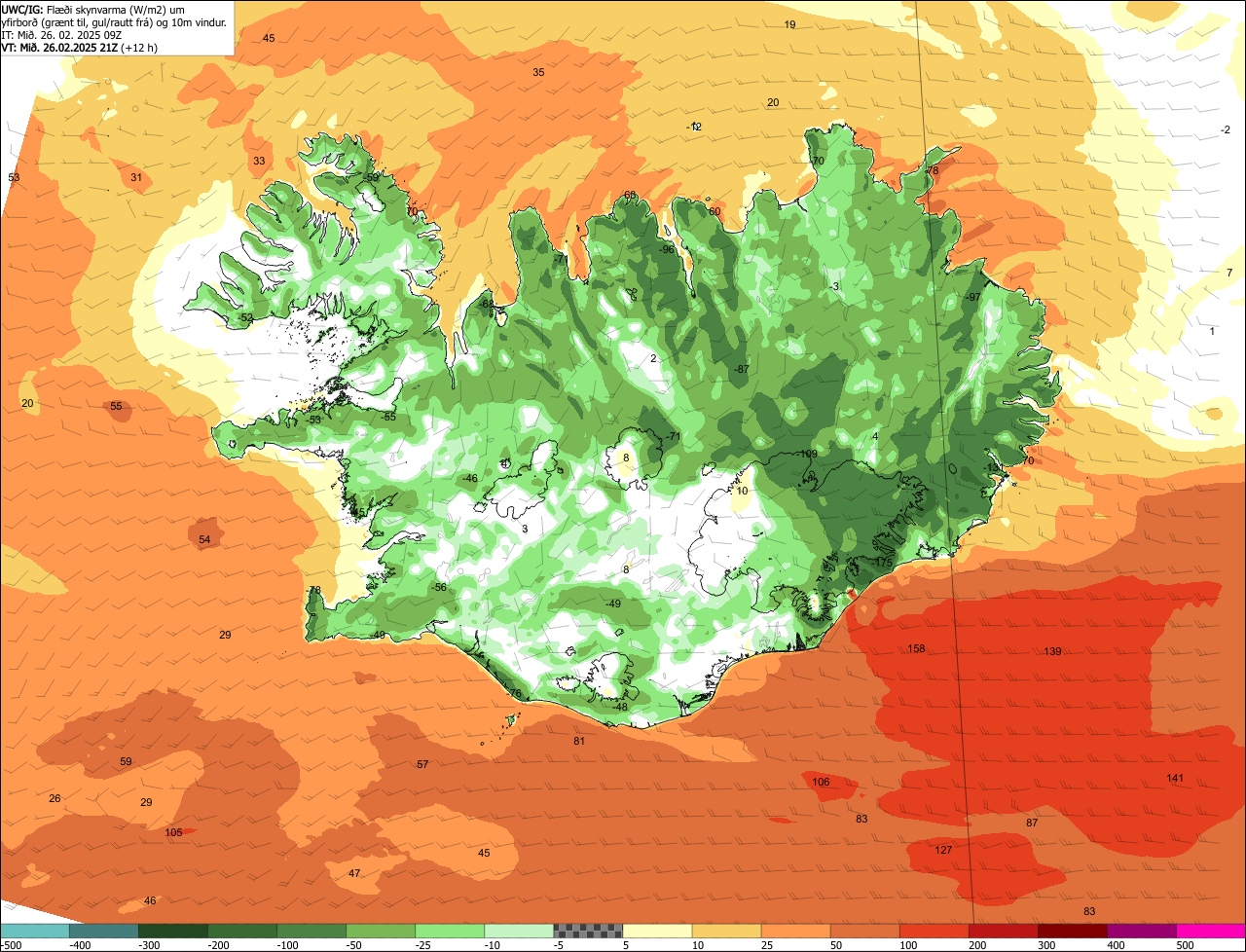Viewport: 1246px width, 952px height.
Task: Select the valid time text 'VT: Mið. 26.02.2025 21Z (+12 h)'
Action: click(x=80, y=47)
